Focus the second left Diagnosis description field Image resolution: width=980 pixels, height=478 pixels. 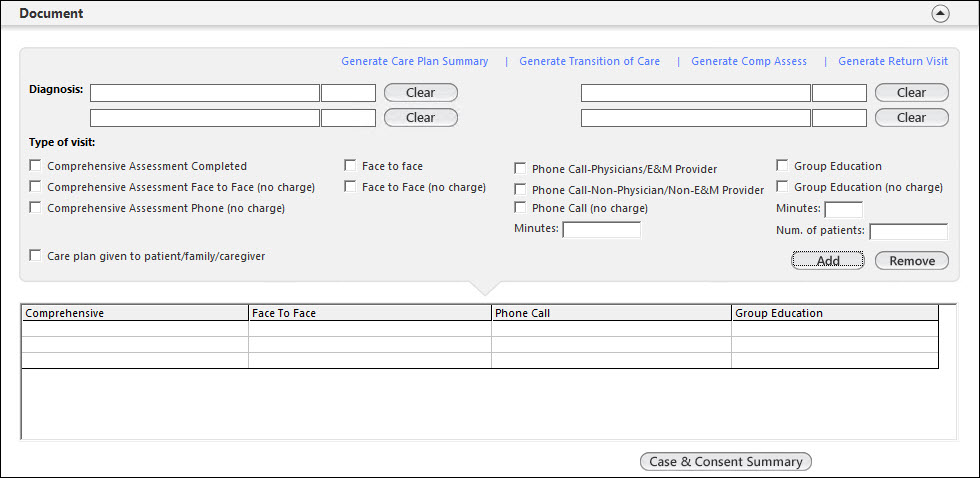pos(205,118)
